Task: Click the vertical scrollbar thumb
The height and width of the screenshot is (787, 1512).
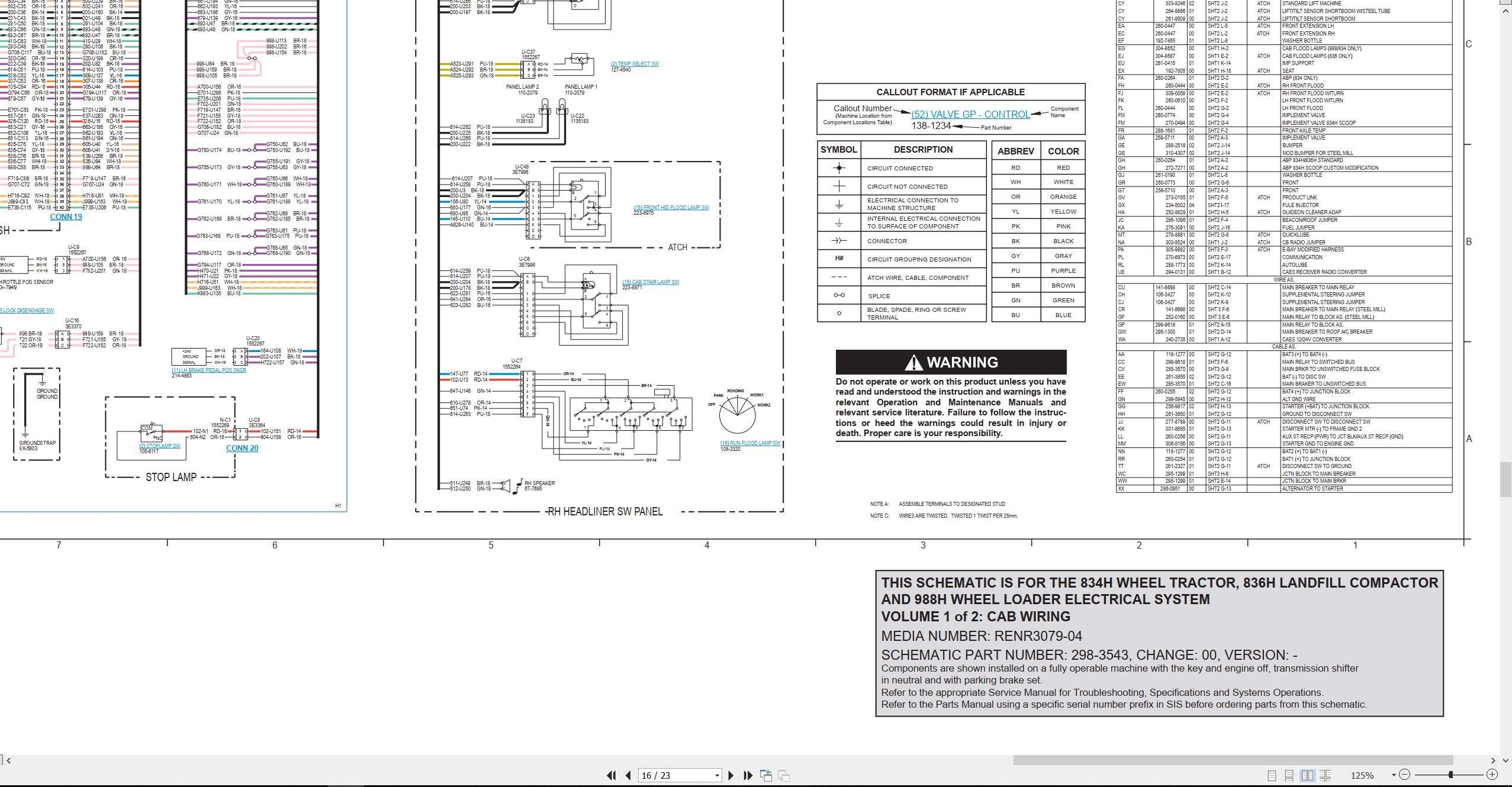Action: click(x=1506, y=480)
